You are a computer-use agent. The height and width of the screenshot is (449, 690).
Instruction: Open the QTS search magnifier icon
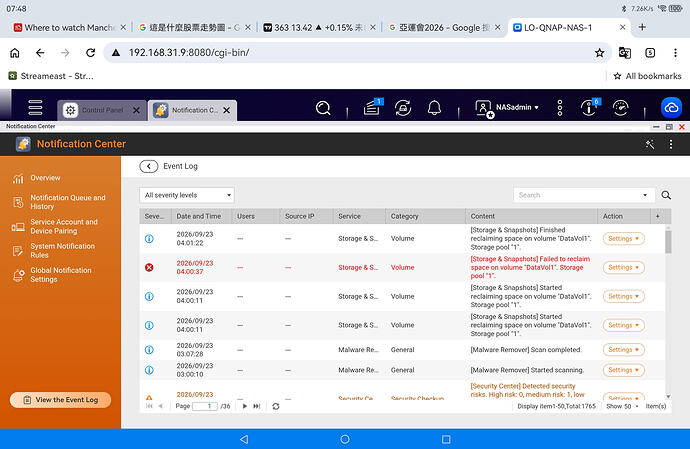coord(323,108)
